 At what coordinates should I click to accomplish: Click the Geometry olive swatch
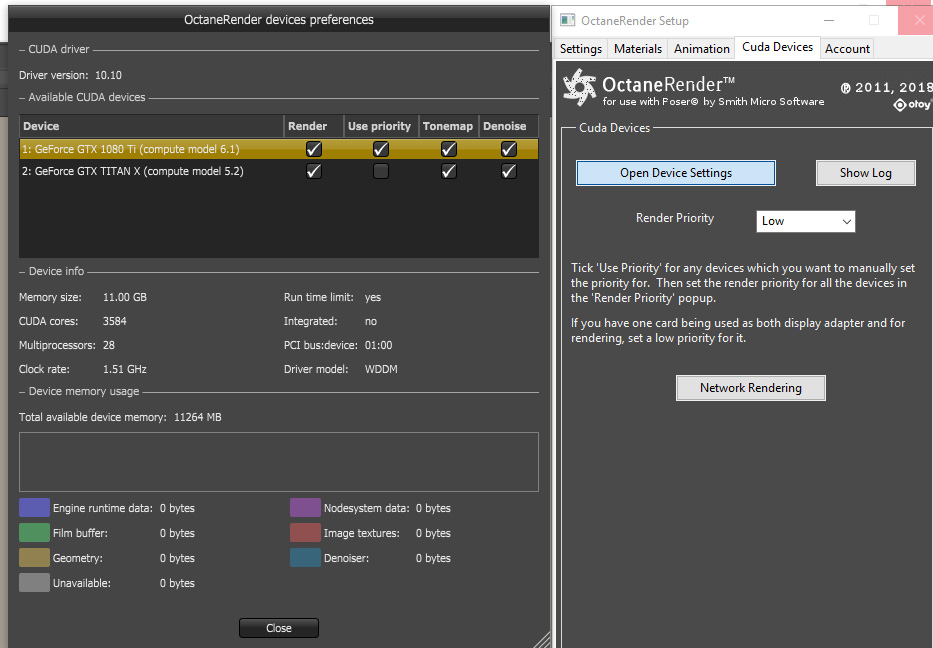[35, 558]
